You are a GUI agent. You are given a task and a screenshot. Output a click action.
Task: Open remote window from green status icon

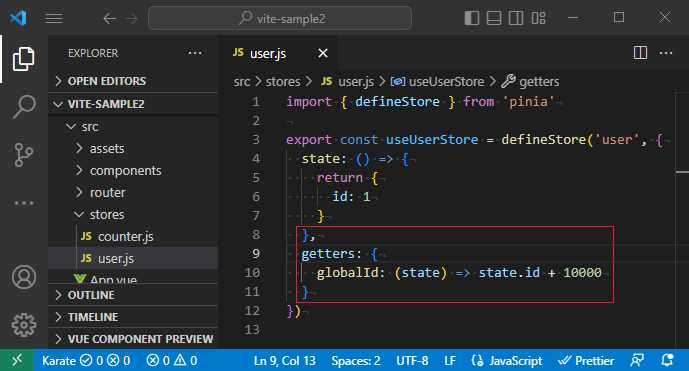pos(17,360)
